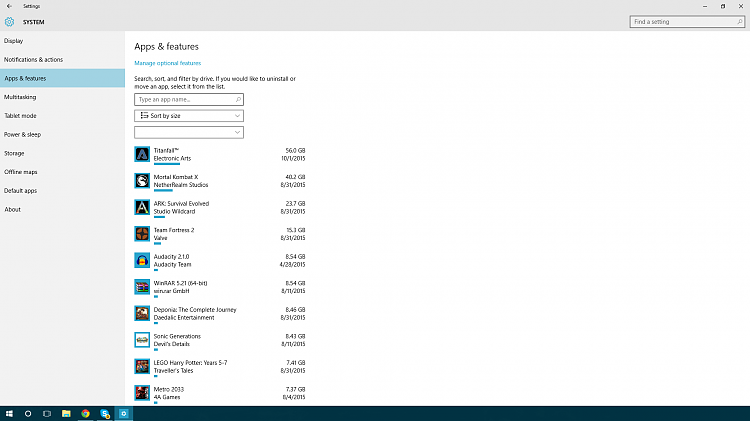
Task: Click the Find a setting search box
Action: 687,22
